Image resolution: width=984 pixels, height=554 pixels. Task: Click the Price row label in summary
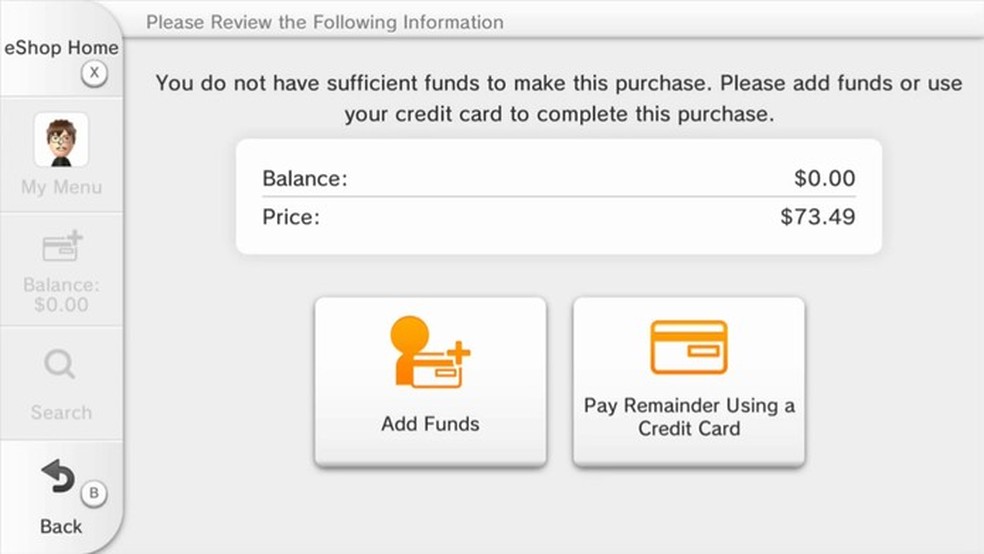tap(291, 216)
